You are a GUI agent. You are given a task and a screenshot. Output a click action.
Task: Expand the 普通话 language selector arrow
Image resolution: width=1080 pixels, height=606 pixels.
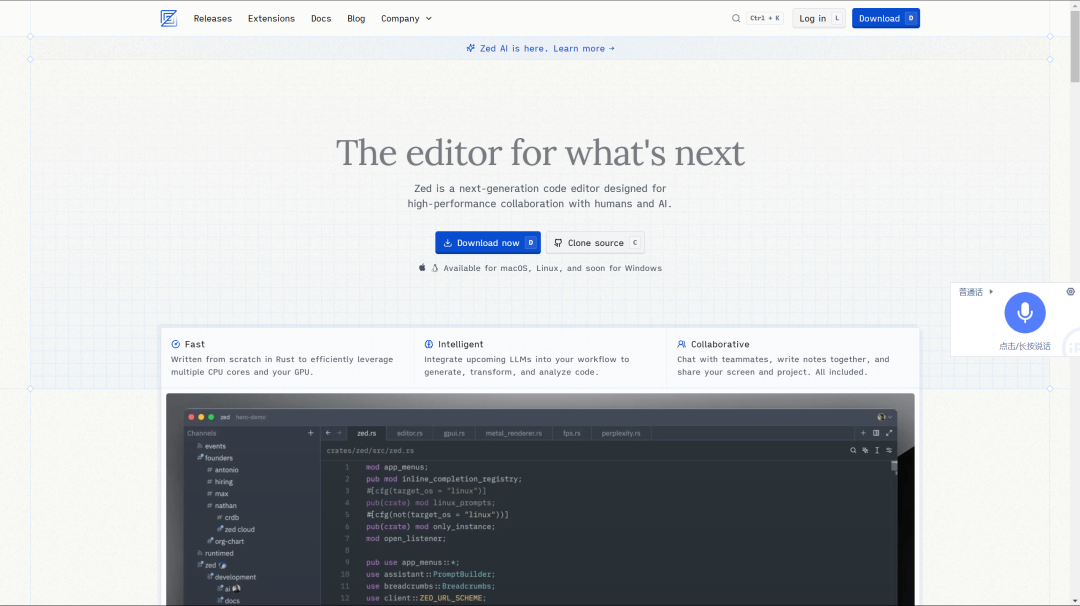[x=991, y=292]
